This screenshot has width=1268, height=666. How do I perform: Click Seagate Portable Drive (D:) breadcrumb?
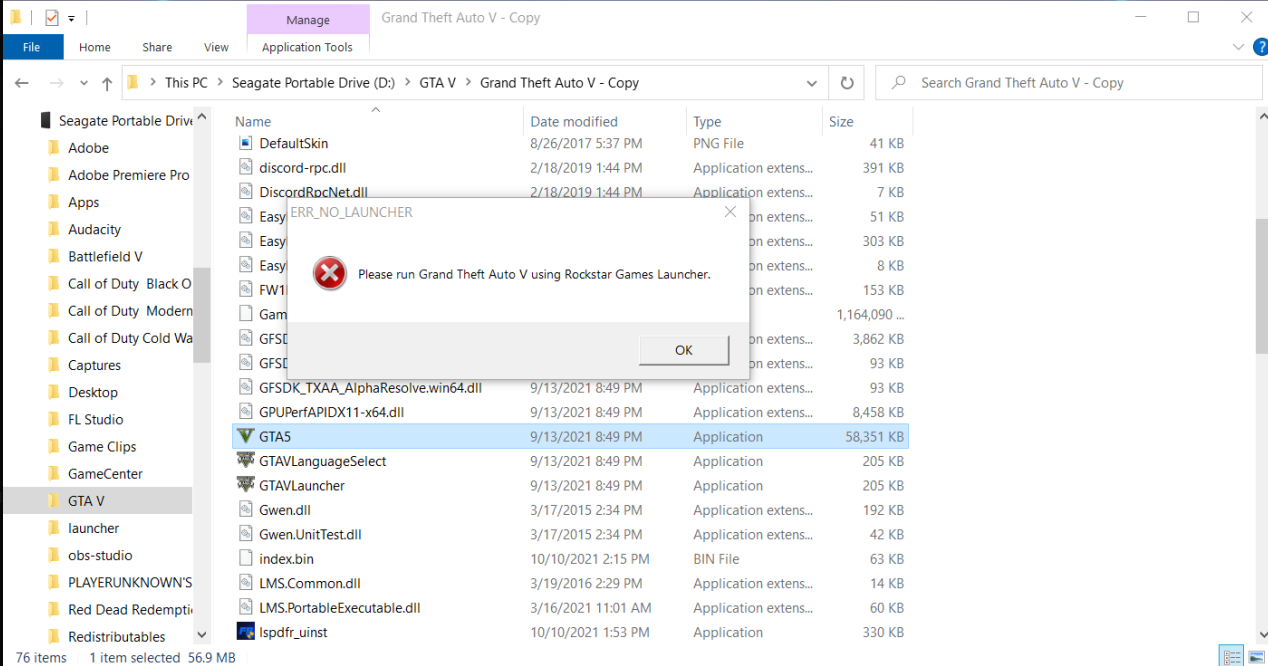tap(314, 83)
